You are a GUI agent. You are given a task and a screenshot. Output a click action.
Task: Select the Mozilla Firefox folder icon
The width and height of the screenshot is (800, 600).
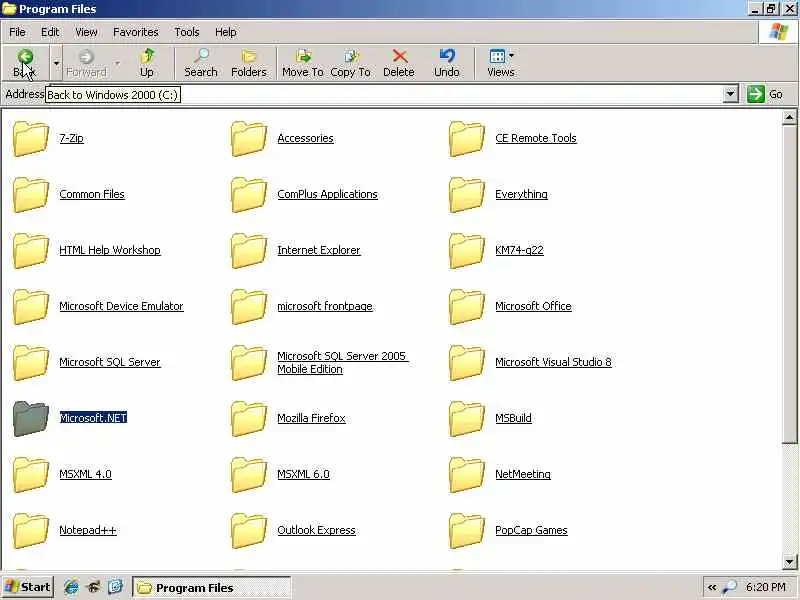[248, 418]
